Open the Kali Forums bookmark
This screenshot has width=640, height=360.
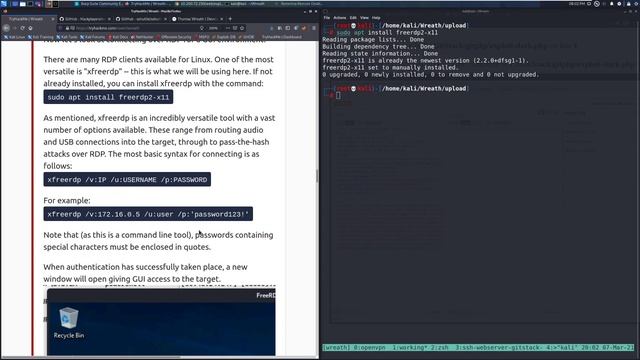(x=93, y=37)
